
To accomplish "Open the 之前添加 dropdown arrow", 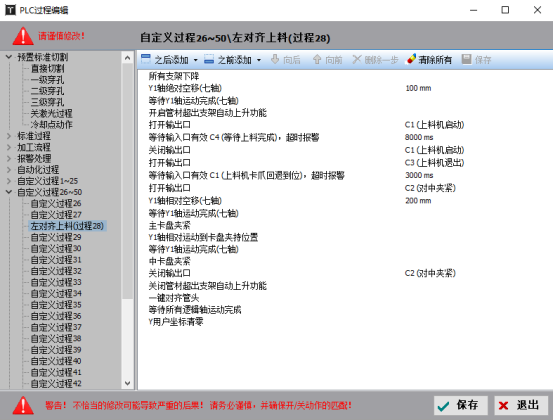I will (x=259, y=60).
